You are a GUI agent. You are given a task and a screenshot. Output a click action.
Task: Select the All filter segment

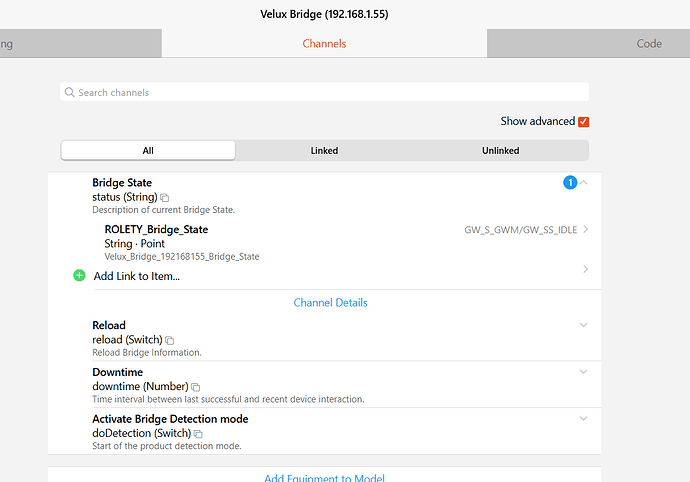(x=148, y=151)
